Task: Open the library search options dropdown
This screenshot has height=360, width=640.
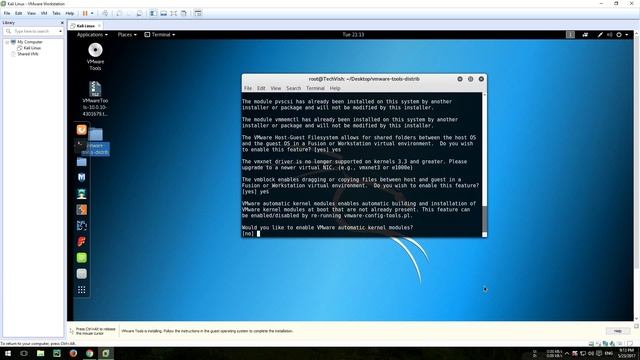Action: pos(60,31)
